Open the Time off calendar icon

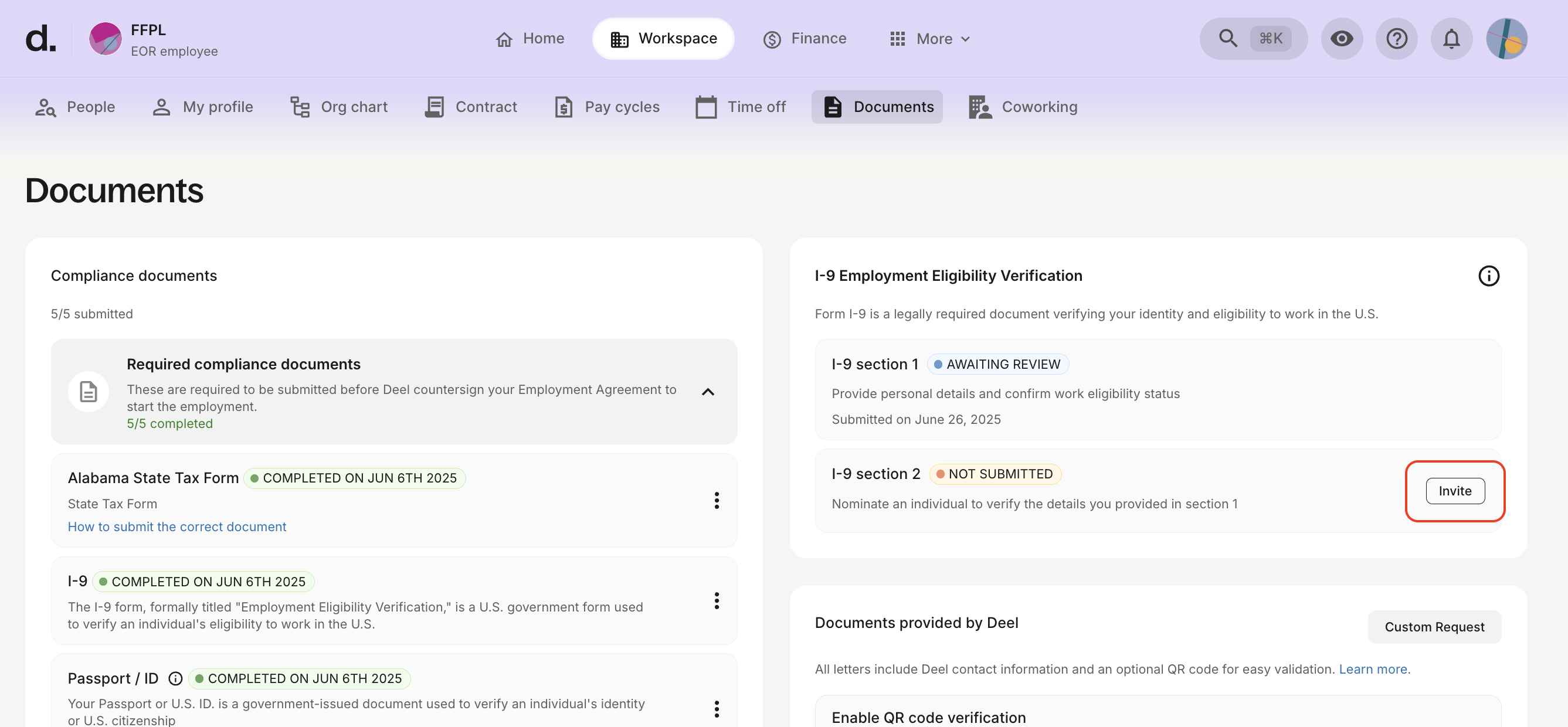(x=706, y=107)
